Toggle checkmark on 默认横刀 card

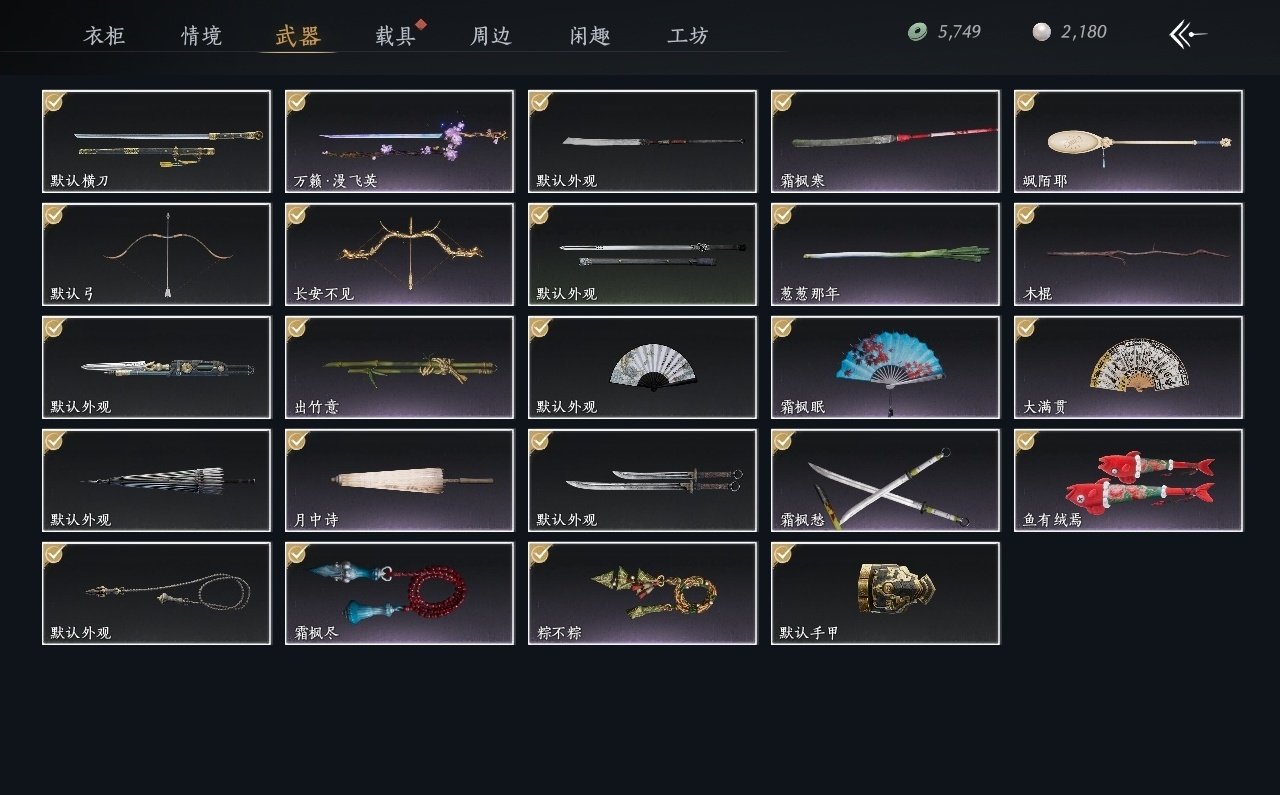pos(54,102)
